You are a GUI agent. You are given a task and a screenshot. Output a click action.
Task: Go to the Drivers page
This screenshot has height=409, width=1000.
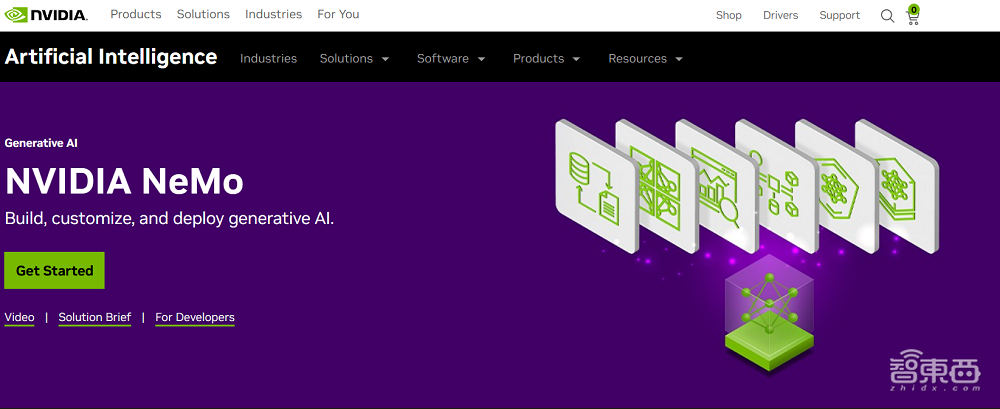780,16
